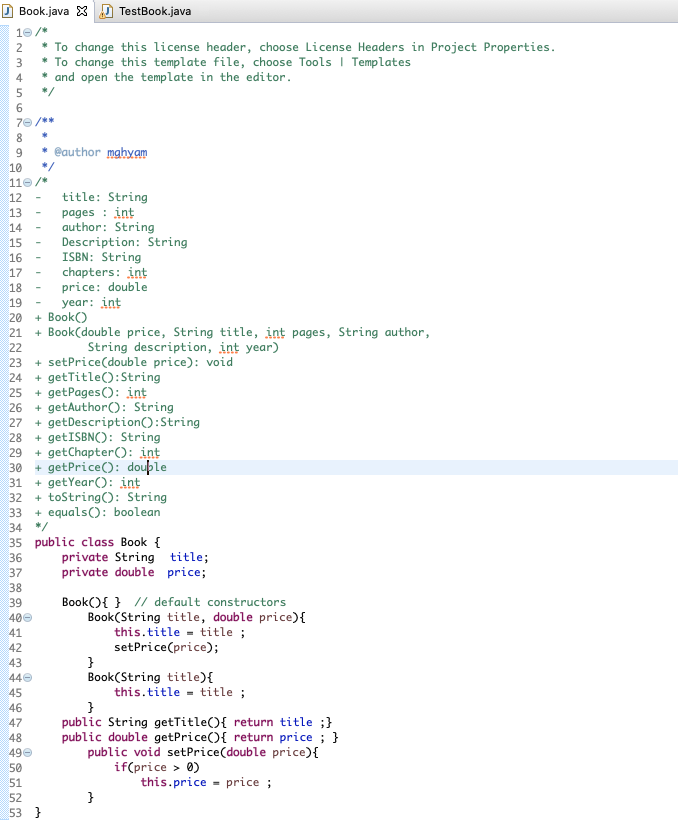The image size is (678, 839).
Task: Click line number 38 in the gutter
Action: 16,588
